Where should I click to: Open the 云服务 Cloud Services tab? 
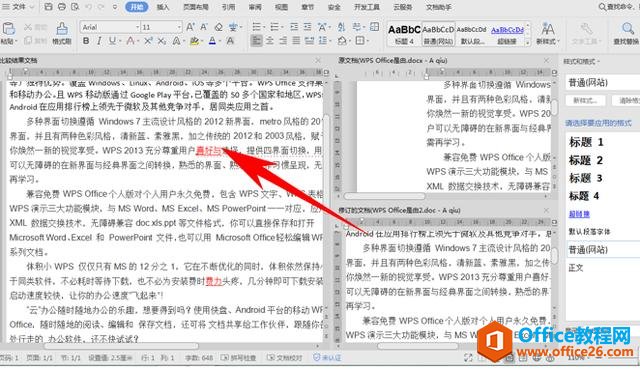(x=402, y=7)
